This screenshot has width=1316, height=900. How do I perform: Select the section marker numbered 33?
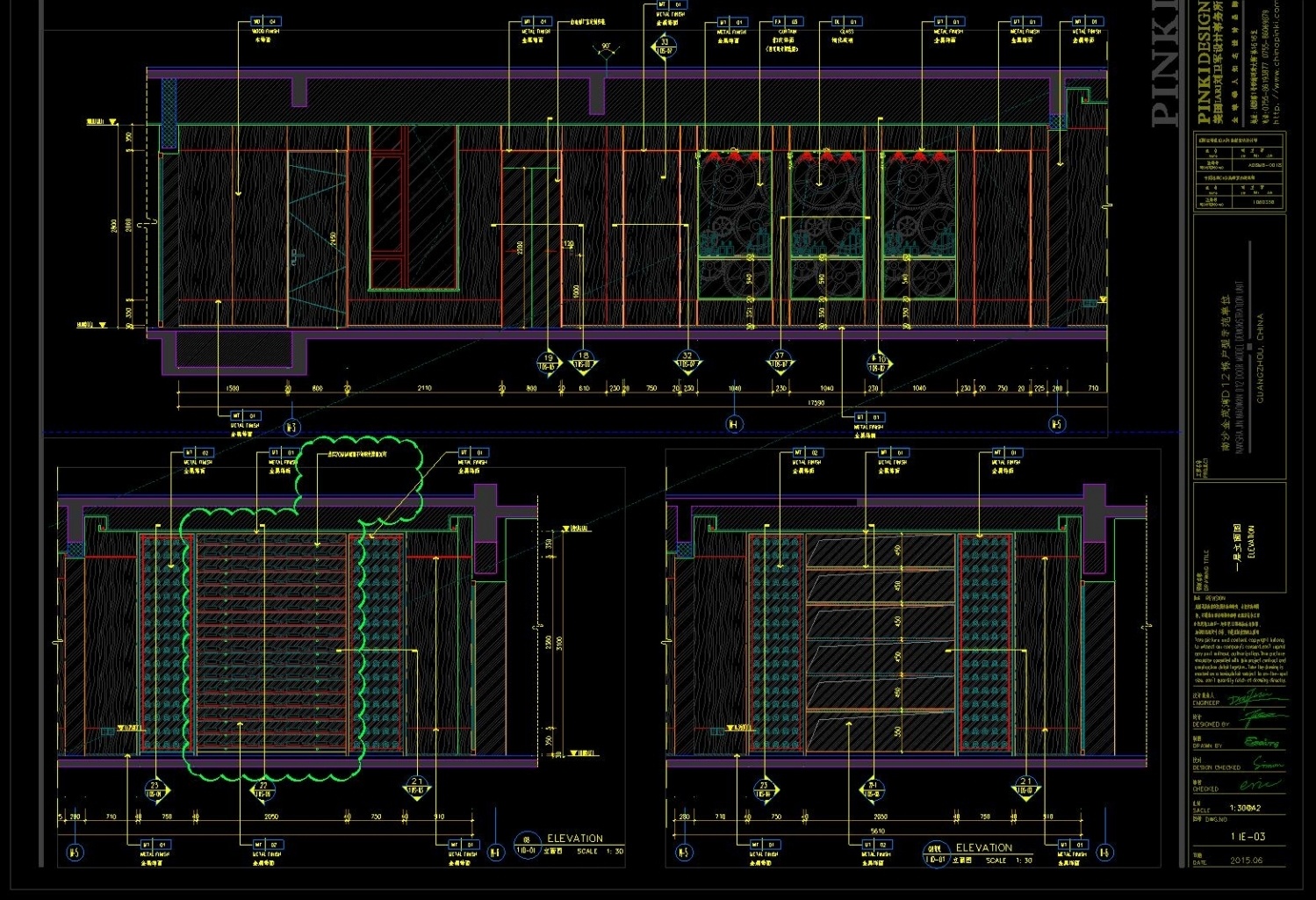tap(665, 46)
